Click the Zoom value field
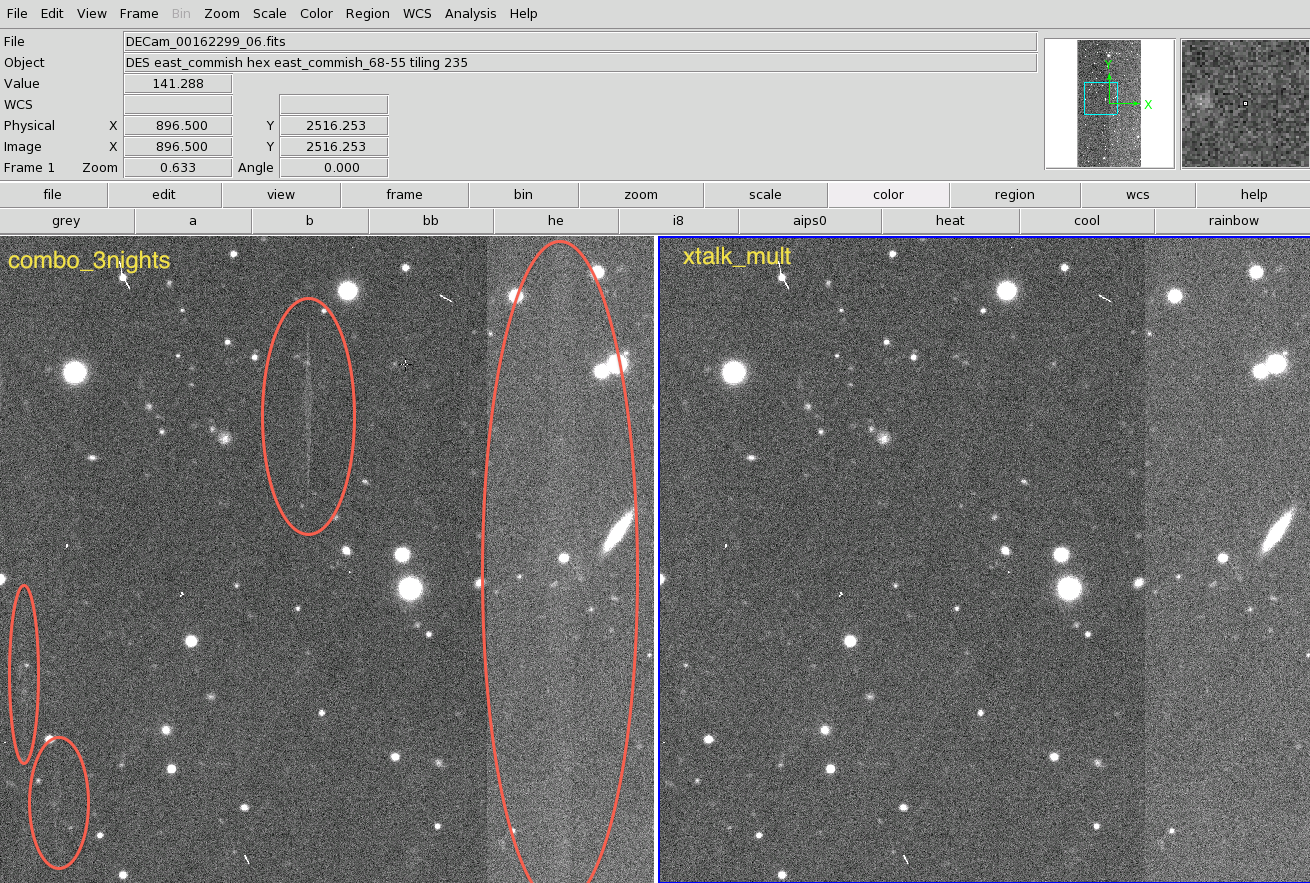 177,168
